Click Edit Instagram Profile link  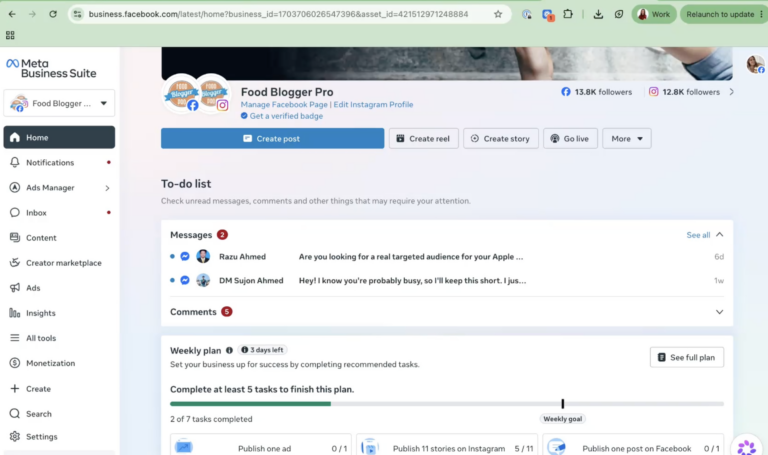point(373,104)
